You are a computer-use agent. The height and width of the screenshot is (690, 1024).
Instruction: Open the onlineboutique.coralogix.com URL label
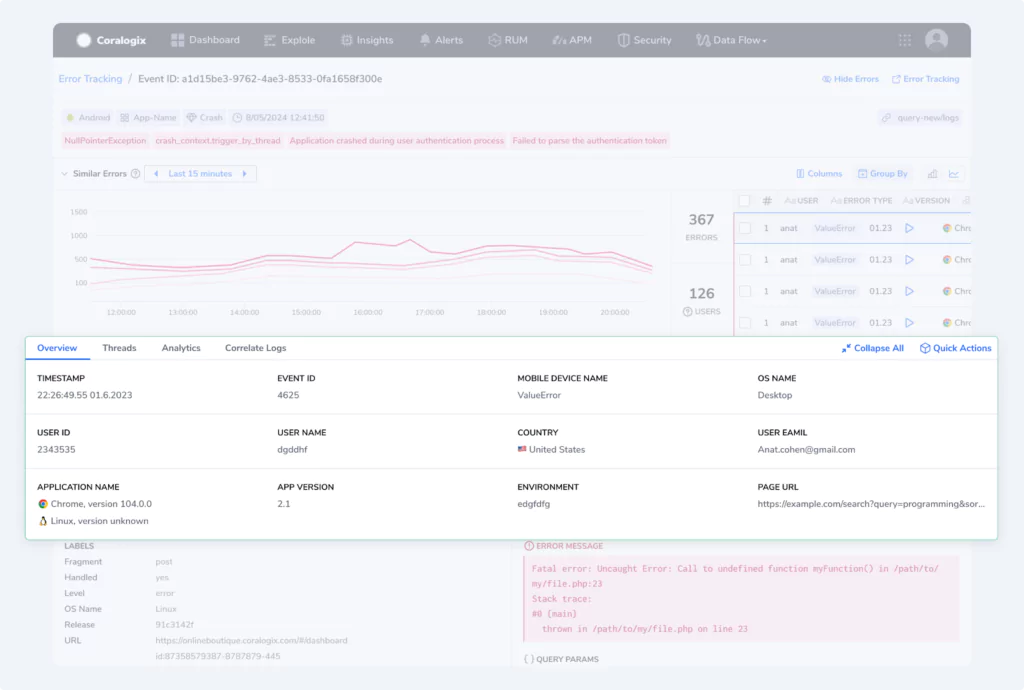point(251,640)
